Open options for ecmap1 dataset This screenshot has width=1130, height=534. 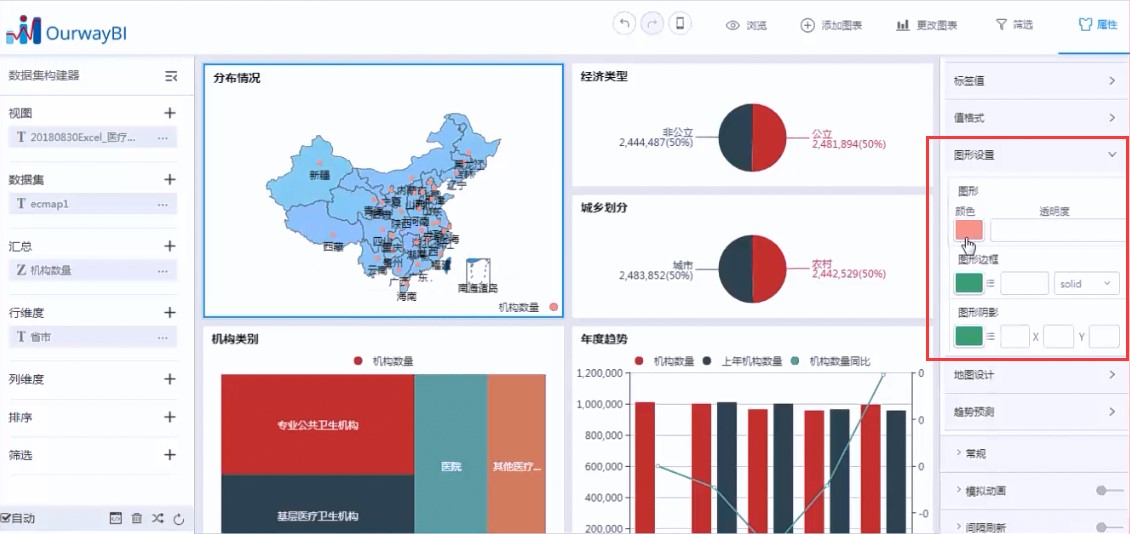[163, 204]
